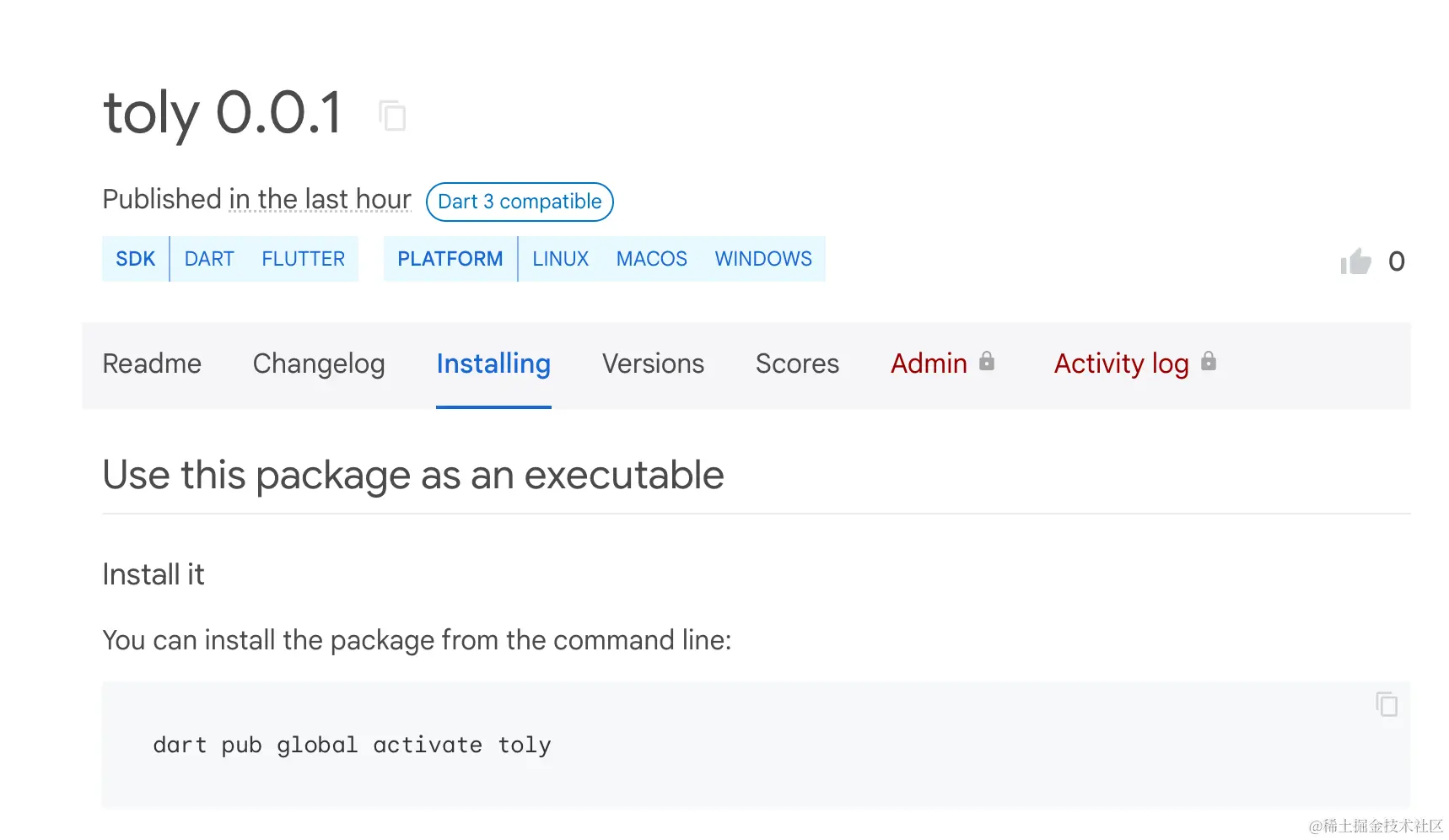Copy the toly 0.0.1 package name icon

click(392, 116)
